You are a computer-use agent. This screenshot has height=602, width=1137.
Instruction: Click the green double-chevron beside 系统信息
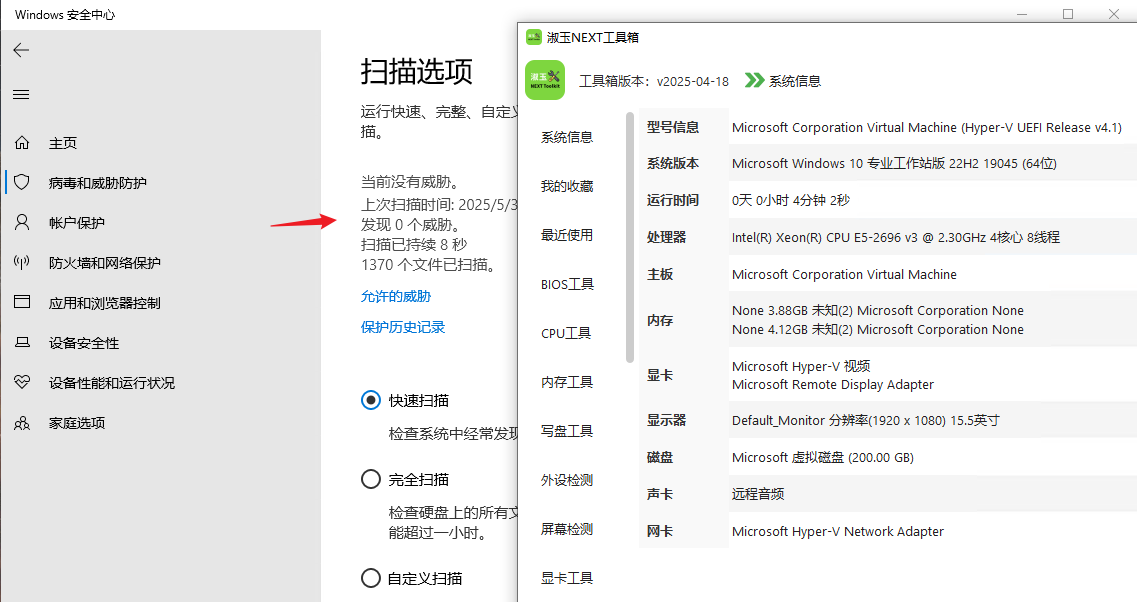754,81
